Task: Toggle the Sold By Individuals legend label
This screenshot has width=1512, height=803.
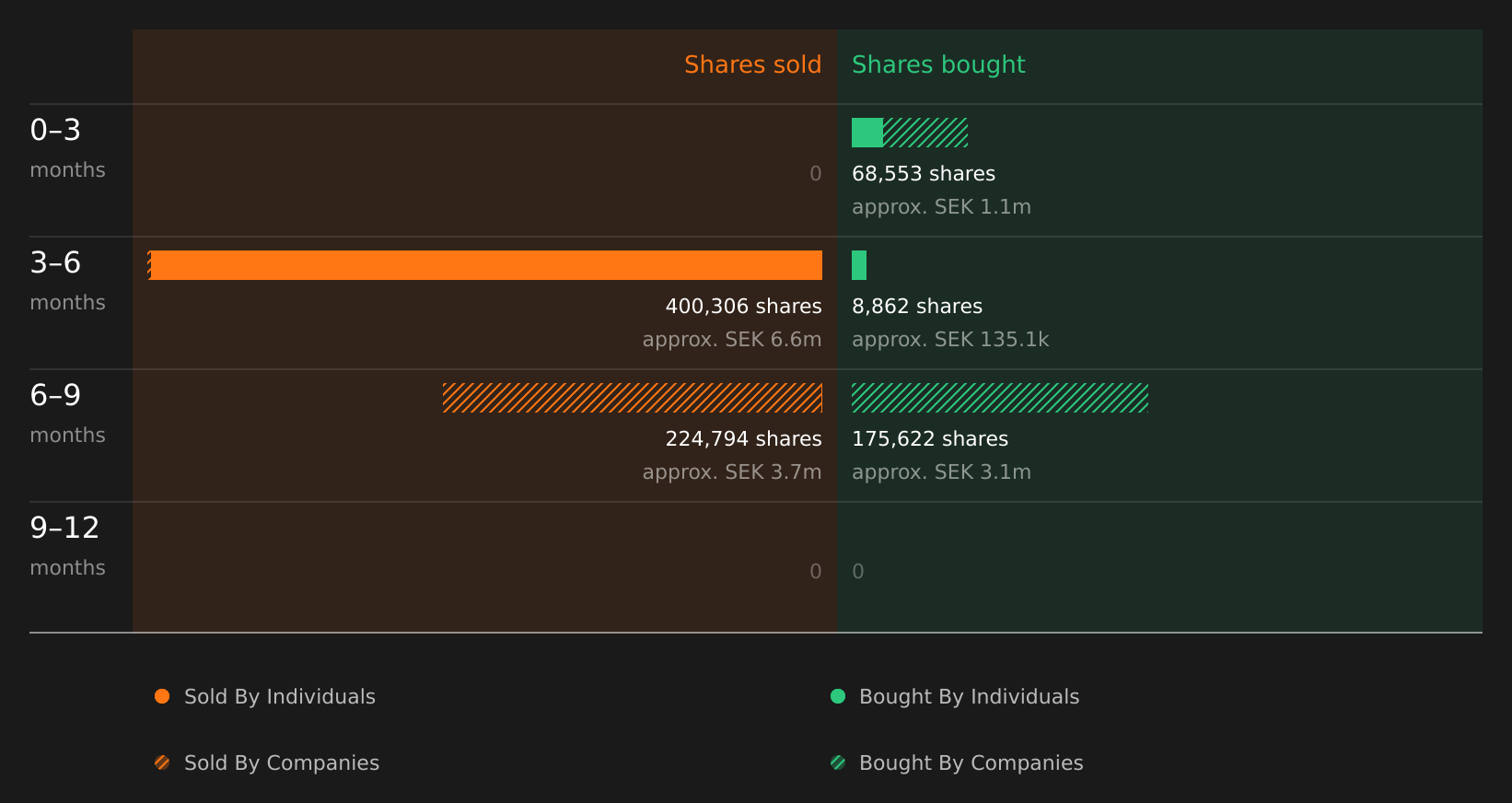Action: coord(280,696)
